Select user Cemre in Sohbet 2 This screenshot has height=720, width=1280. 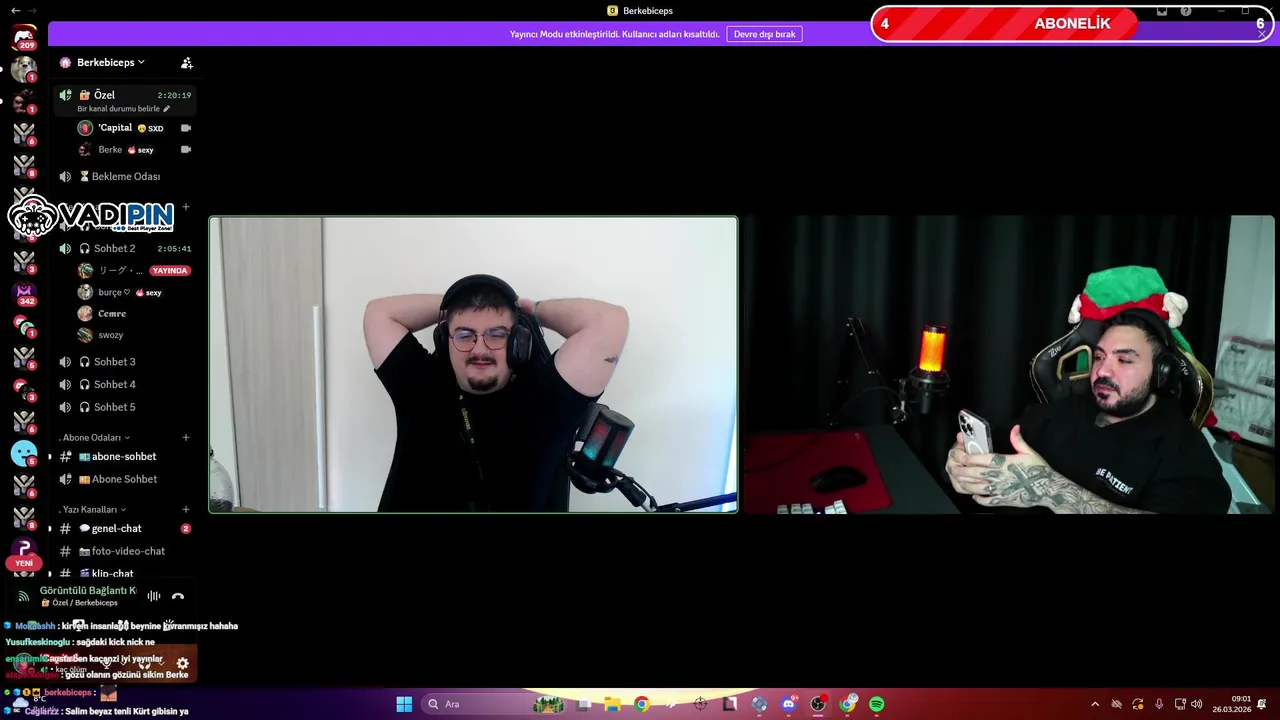[112, 313]
